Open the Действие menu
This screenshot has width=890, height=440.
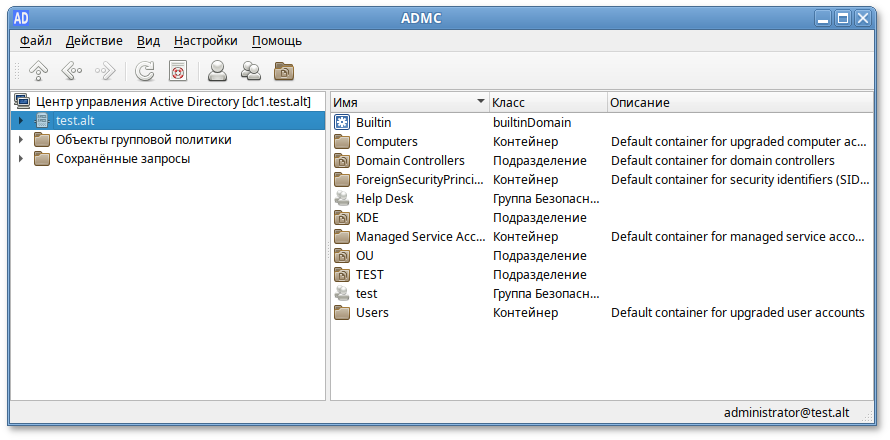click(94, 41)
